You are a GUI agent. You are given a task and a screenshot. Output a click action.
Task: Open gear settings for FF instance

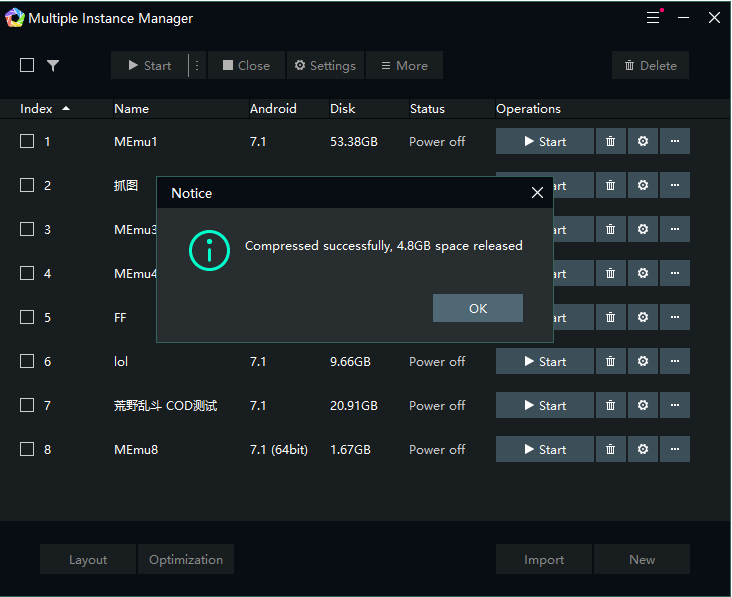(x=642, y=318)
